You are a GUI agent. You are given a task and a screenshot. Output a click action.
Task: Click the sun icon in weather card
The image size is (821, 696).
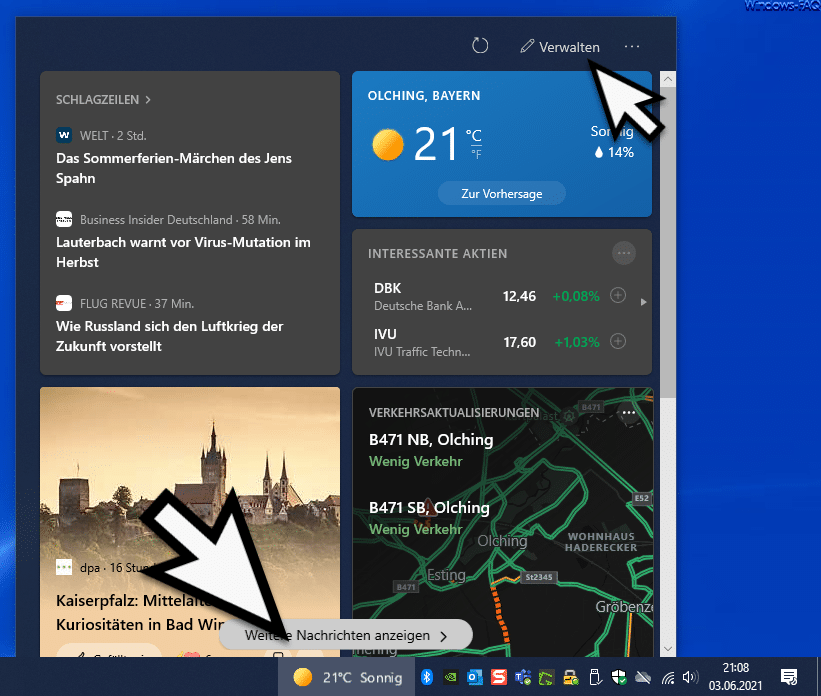point(388,145)
